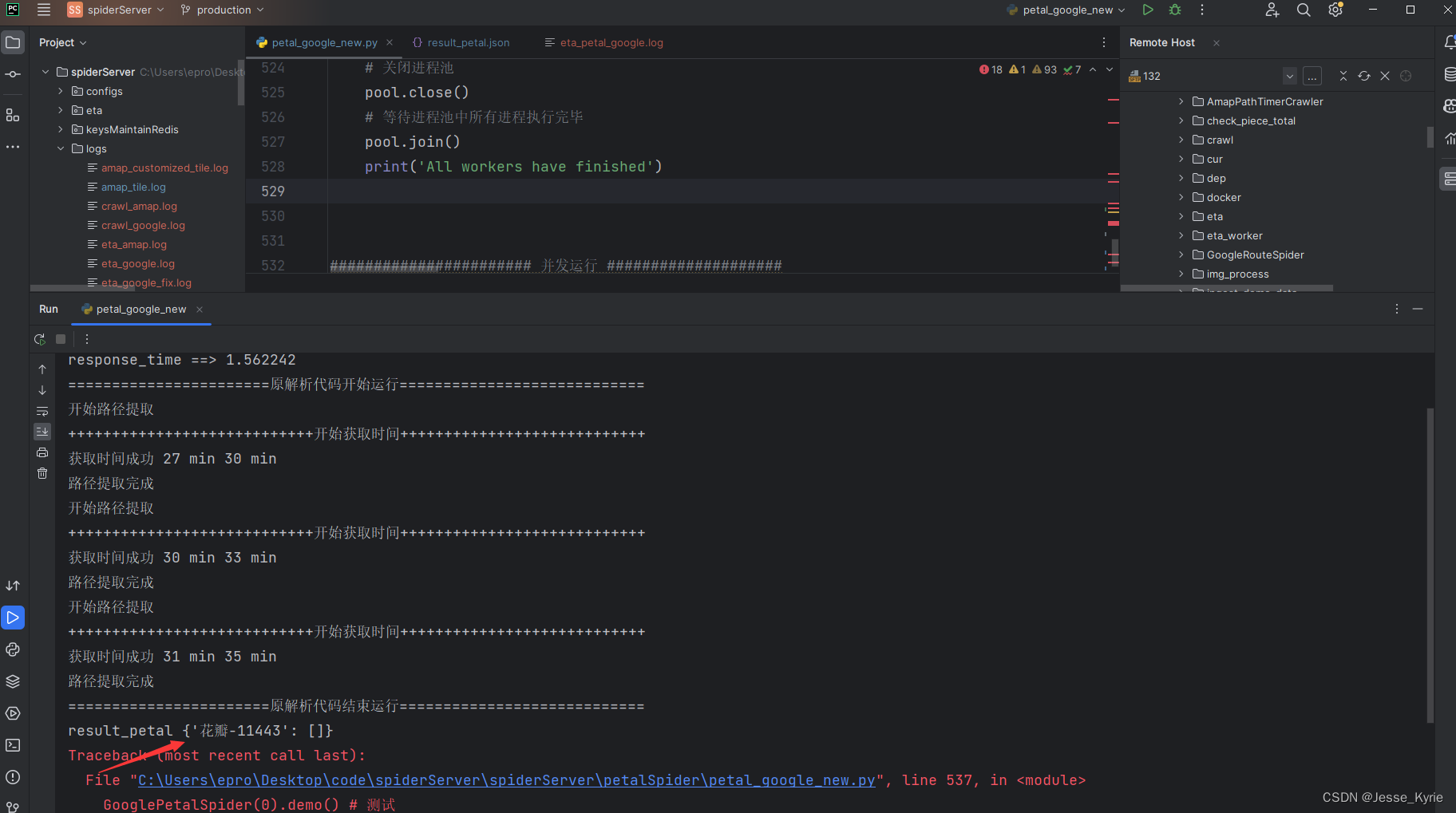Expand the configs folder

[x=61, y=91]
